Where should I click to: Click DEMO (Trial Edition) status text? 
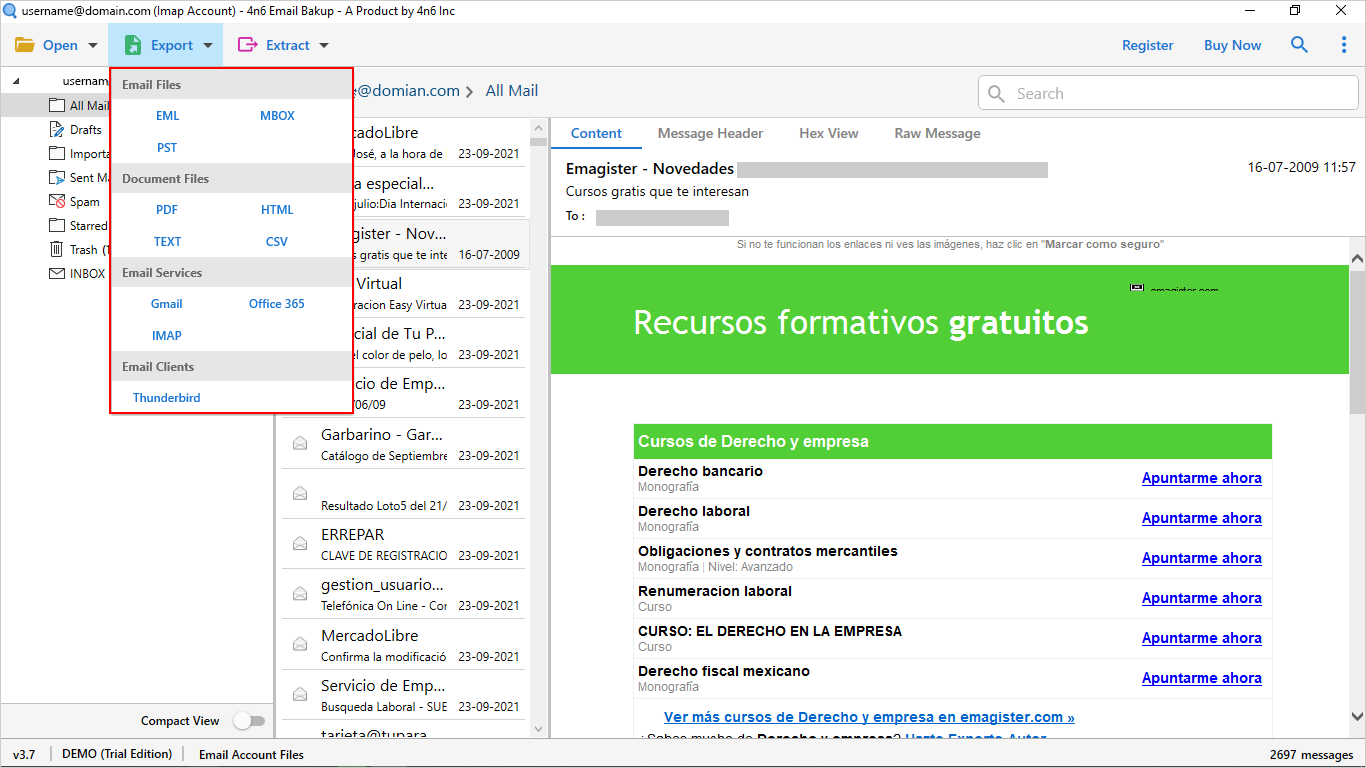pyautogui.click(x=117, y=754)
